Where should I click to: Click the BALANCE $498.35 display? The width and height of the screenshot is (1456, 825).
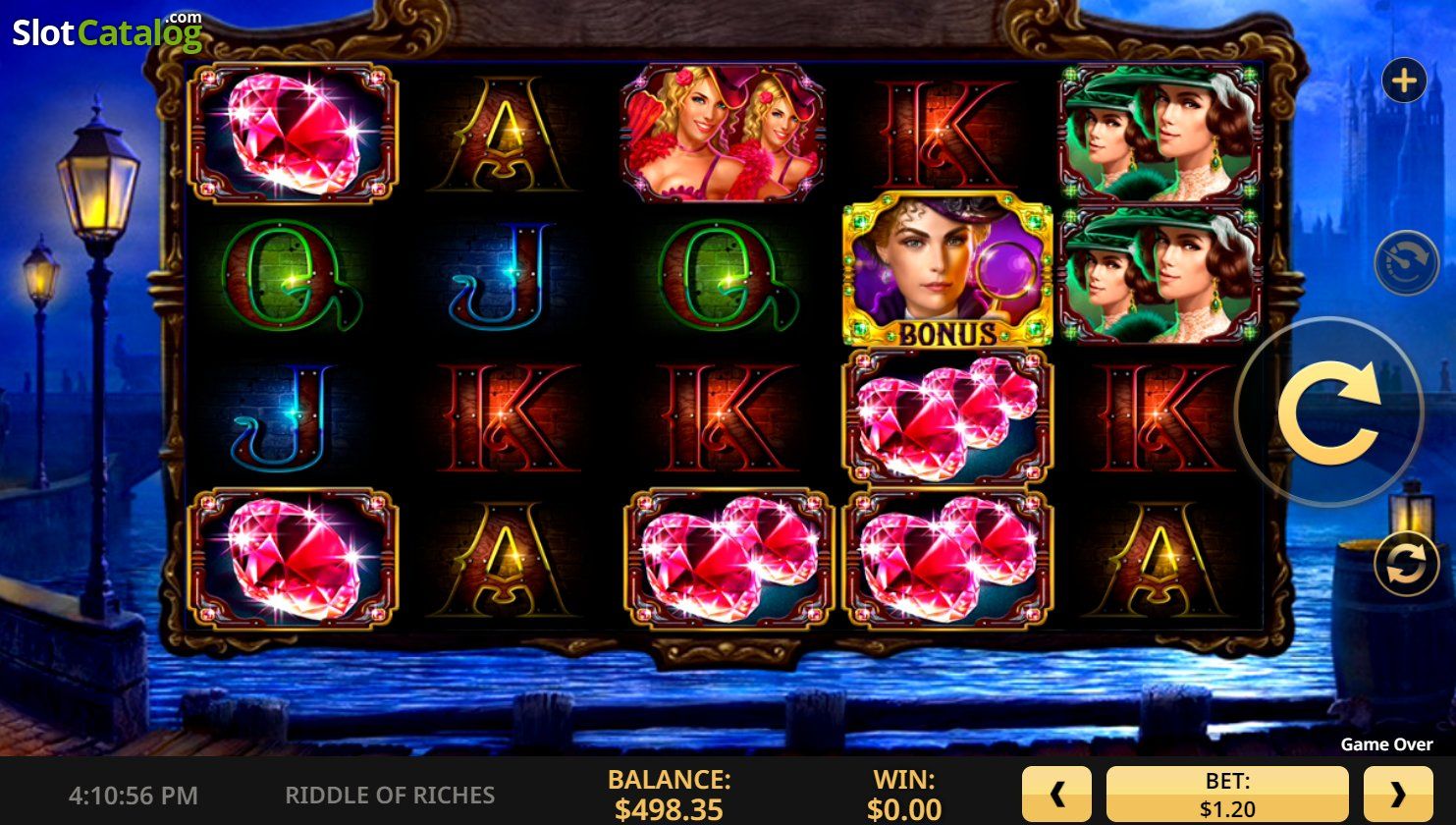coord(669,795)
